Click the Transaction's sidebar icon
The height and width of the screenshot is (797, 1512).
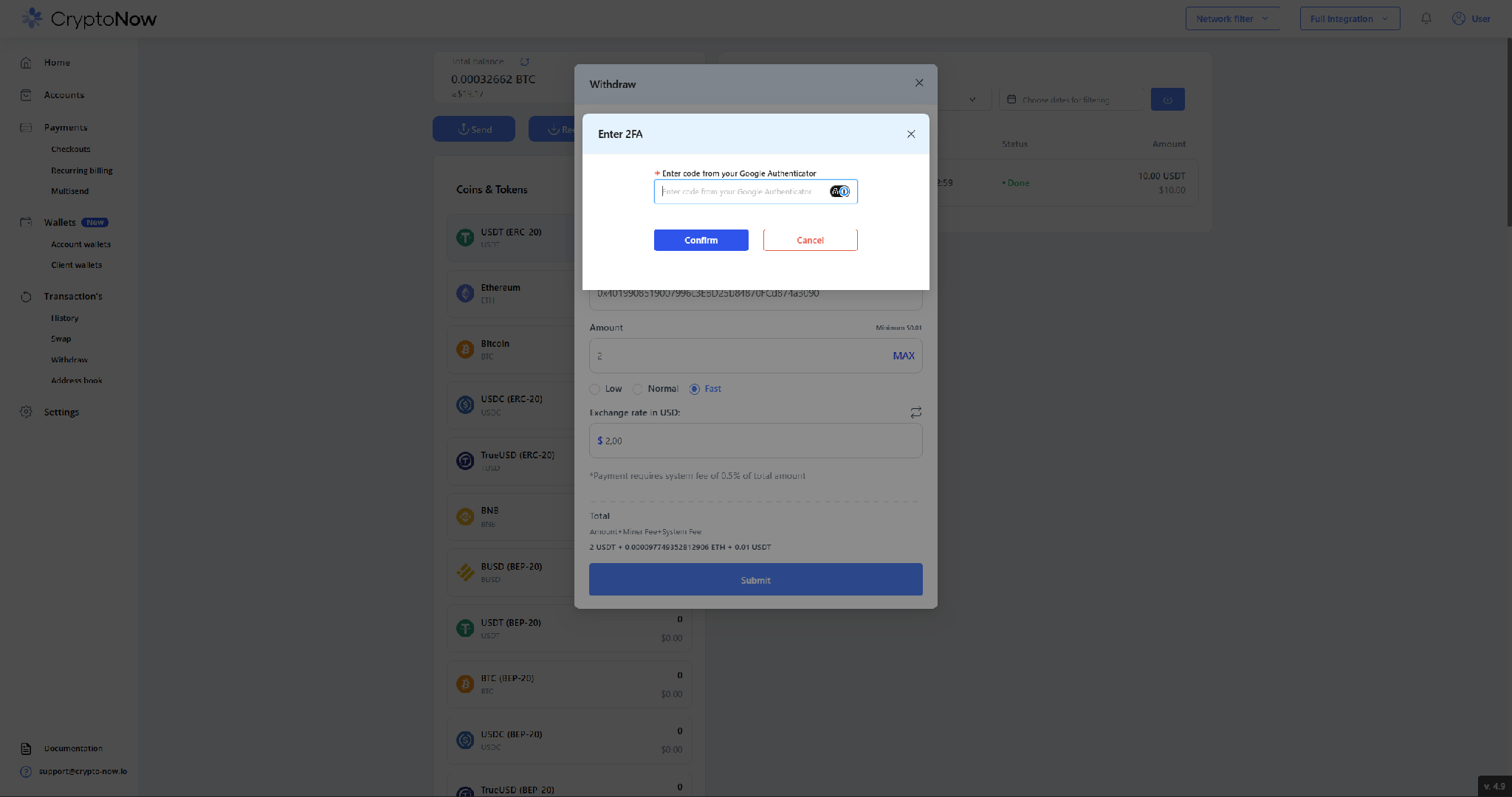26,297
